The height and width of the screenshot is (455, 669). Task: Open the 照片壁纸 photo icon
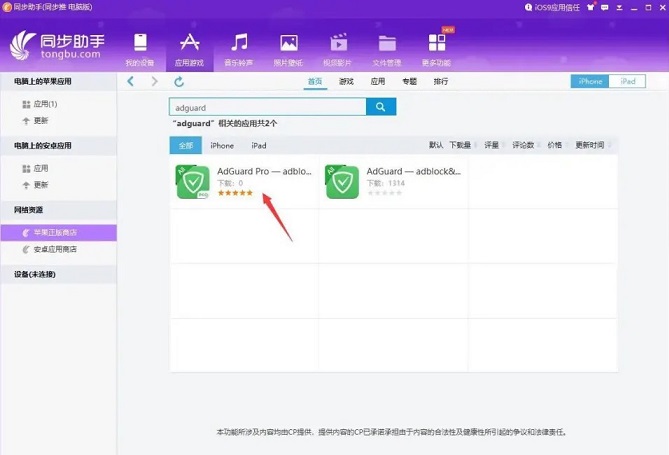tap(289, 43)
